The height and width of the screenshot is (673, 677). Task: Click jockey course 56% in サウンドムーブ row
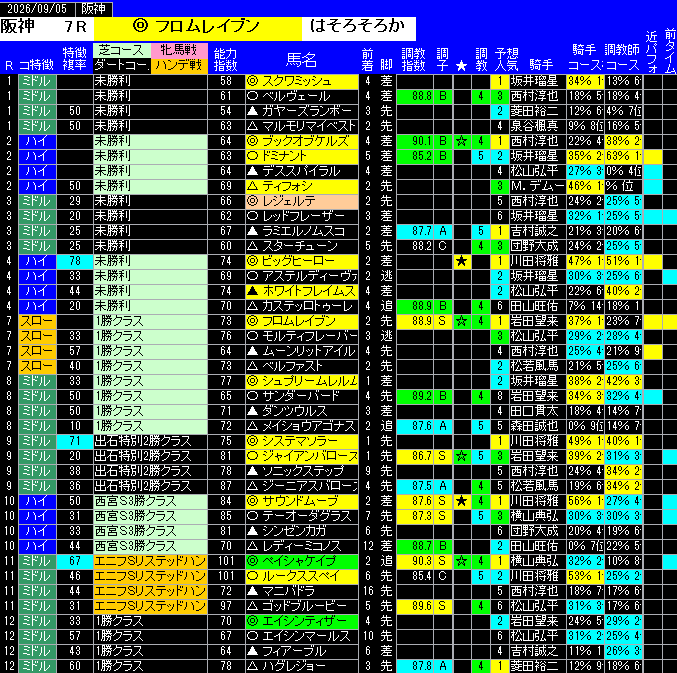pos(585,501)
